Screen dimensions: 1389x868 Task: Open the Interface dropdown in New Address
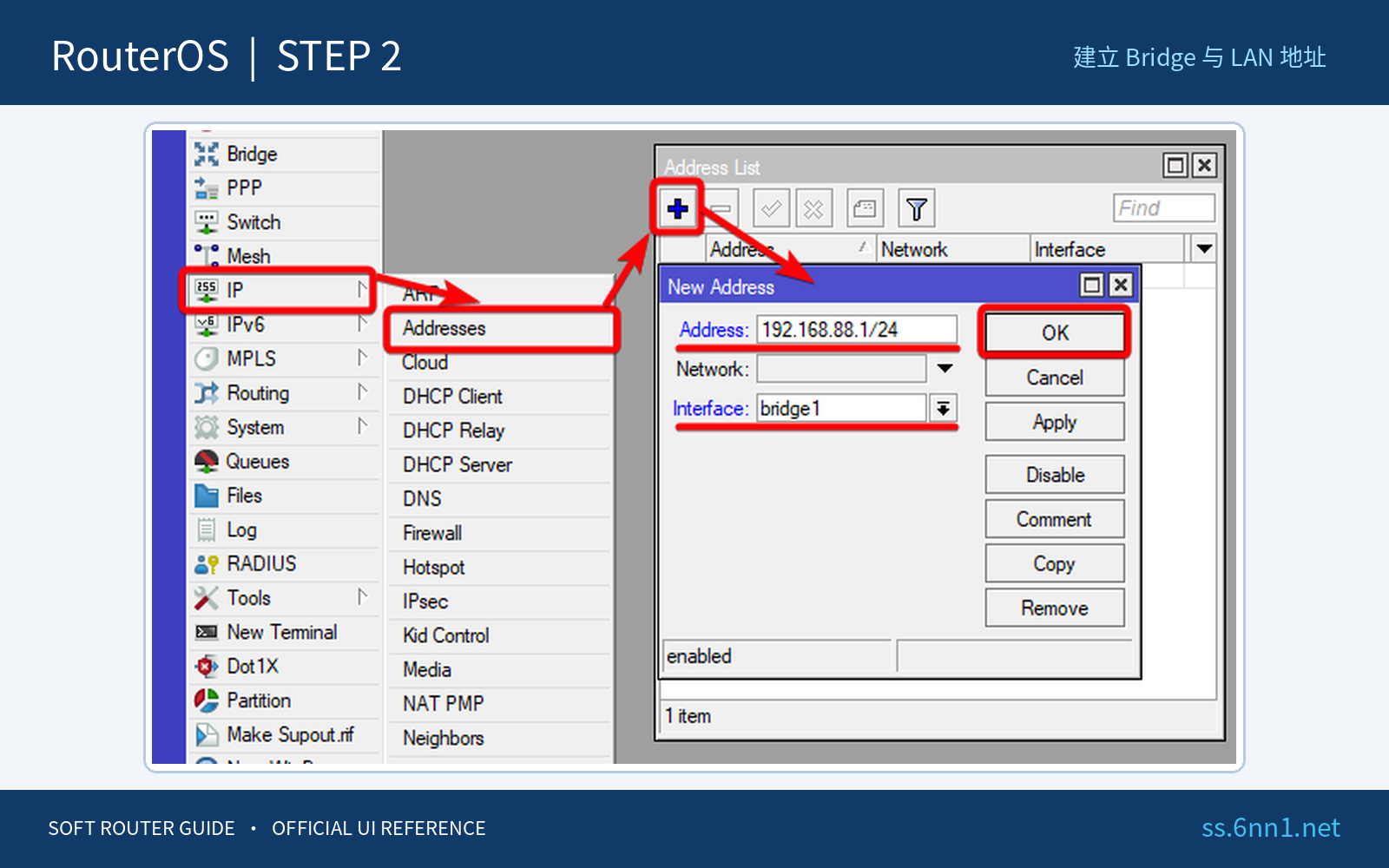(943, 408)
